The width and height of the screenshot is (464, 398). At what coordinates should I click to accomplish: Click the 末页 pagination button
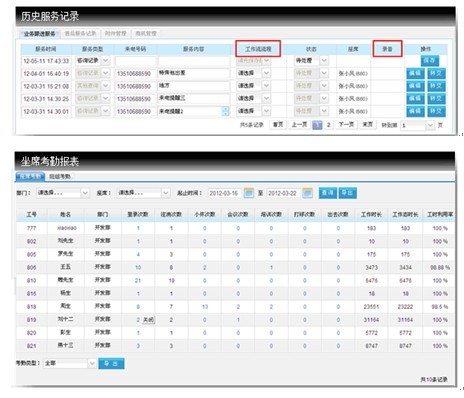368,125
